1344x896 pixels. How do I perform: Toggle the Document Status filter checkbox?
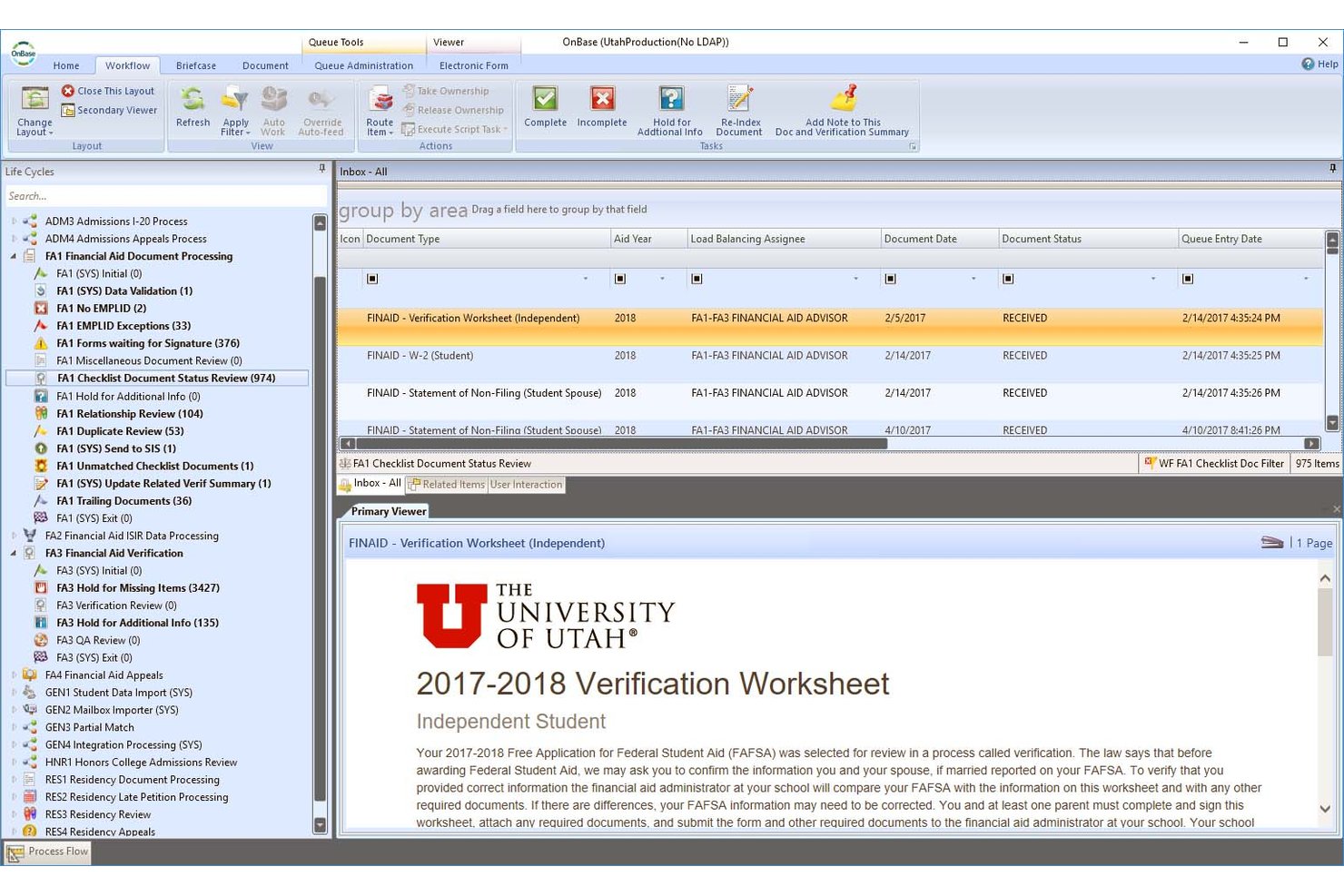pos(1008,279)
